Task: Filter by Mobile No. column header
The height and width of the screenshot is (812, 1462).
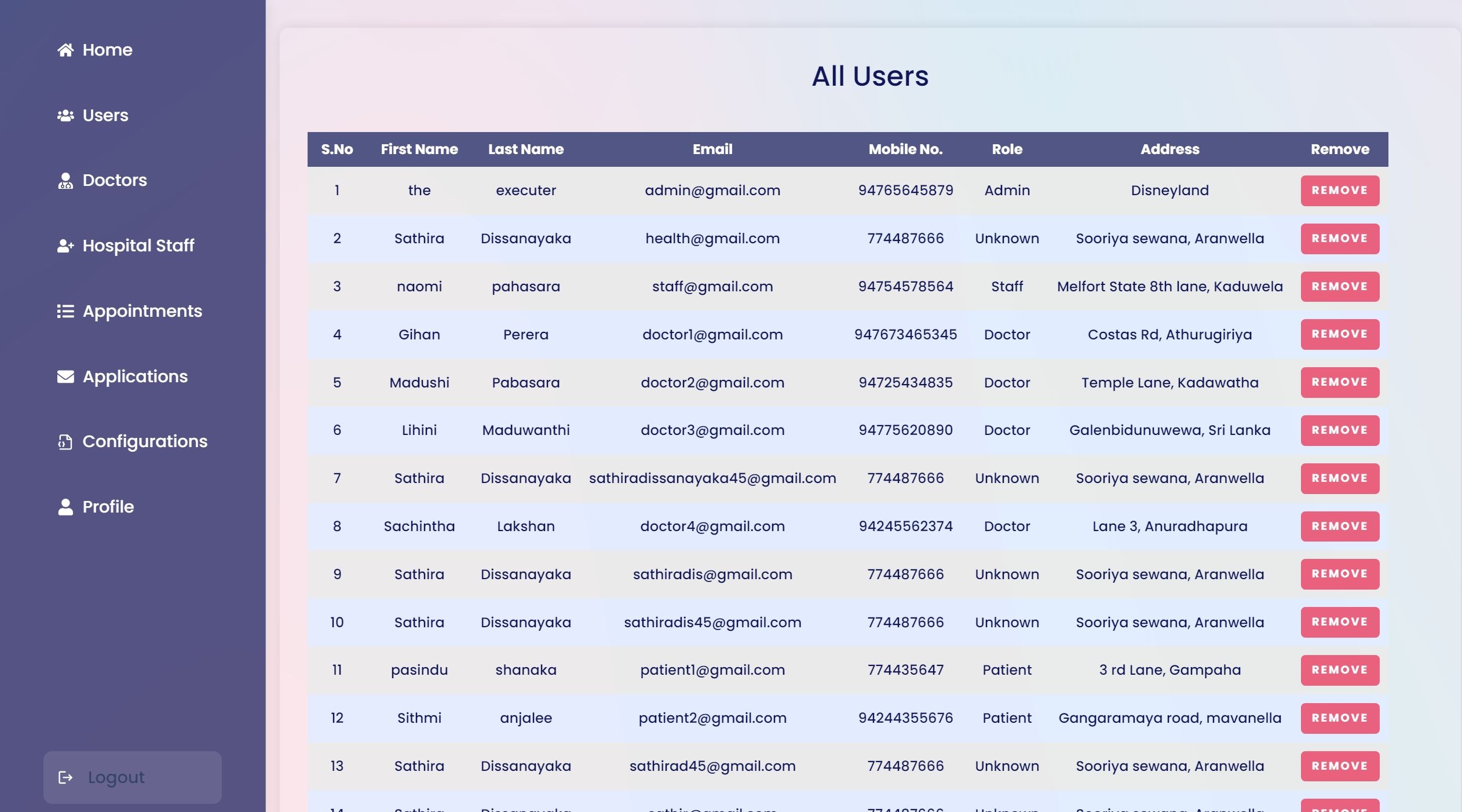Action: [905, 149]
